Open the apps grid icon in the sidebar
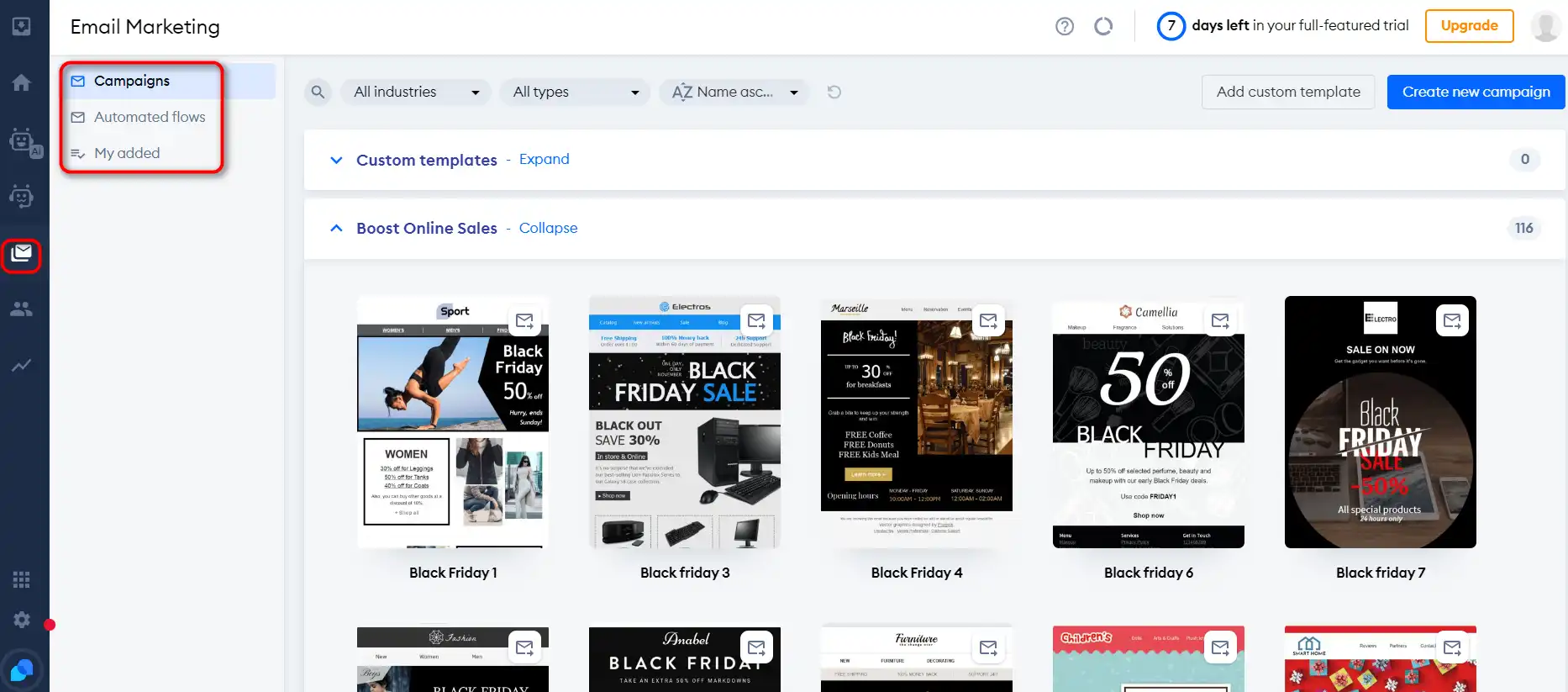 click(x=22, y=579)
